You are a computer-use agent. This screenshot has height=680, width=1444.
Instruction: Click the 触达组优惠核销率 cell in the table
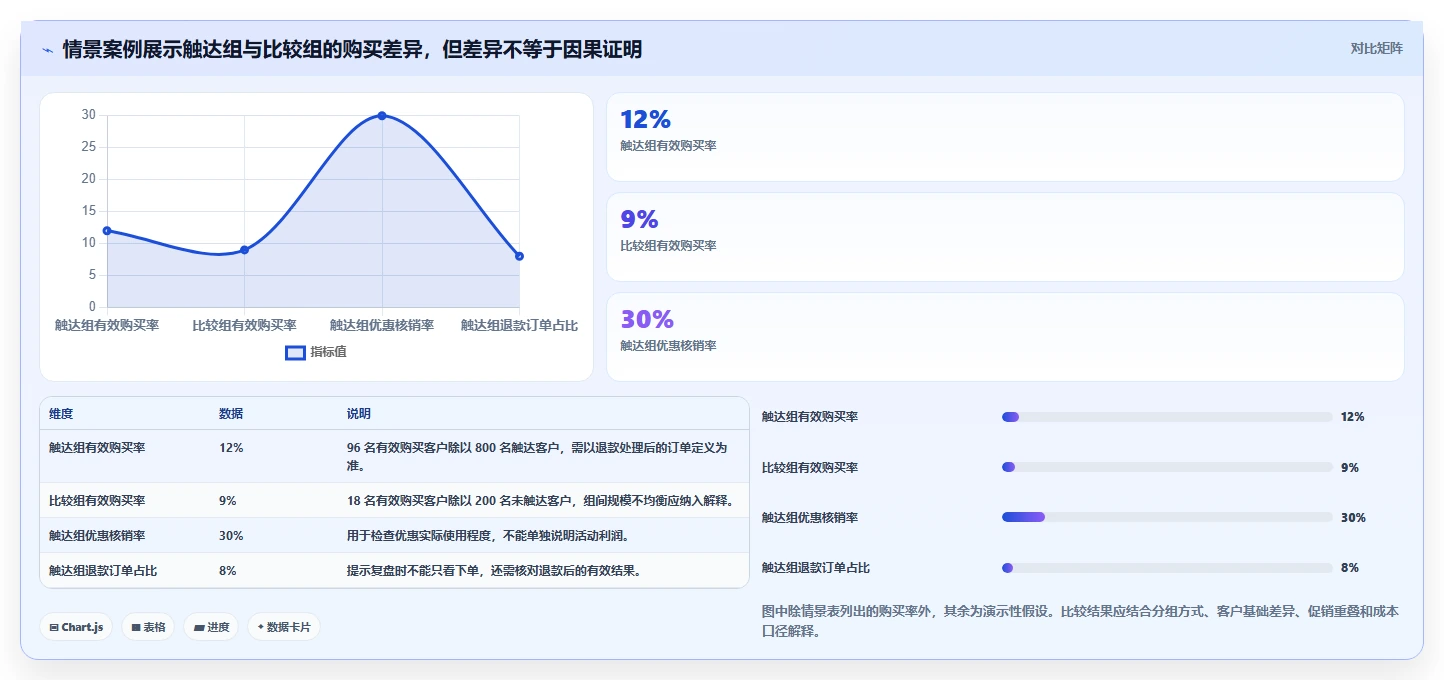97,536
